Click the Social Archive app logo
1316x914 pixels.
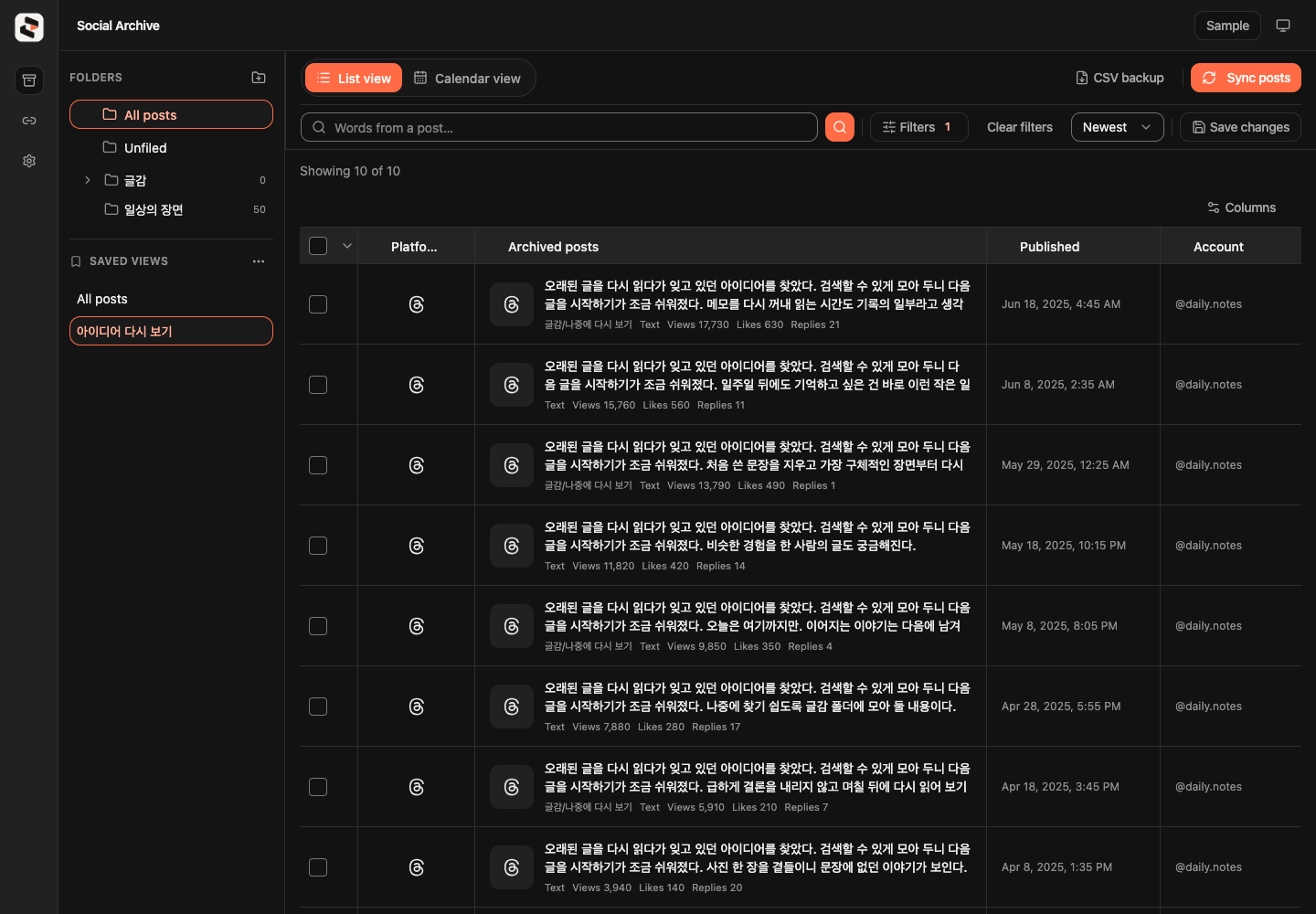click(x=29, y=27)
